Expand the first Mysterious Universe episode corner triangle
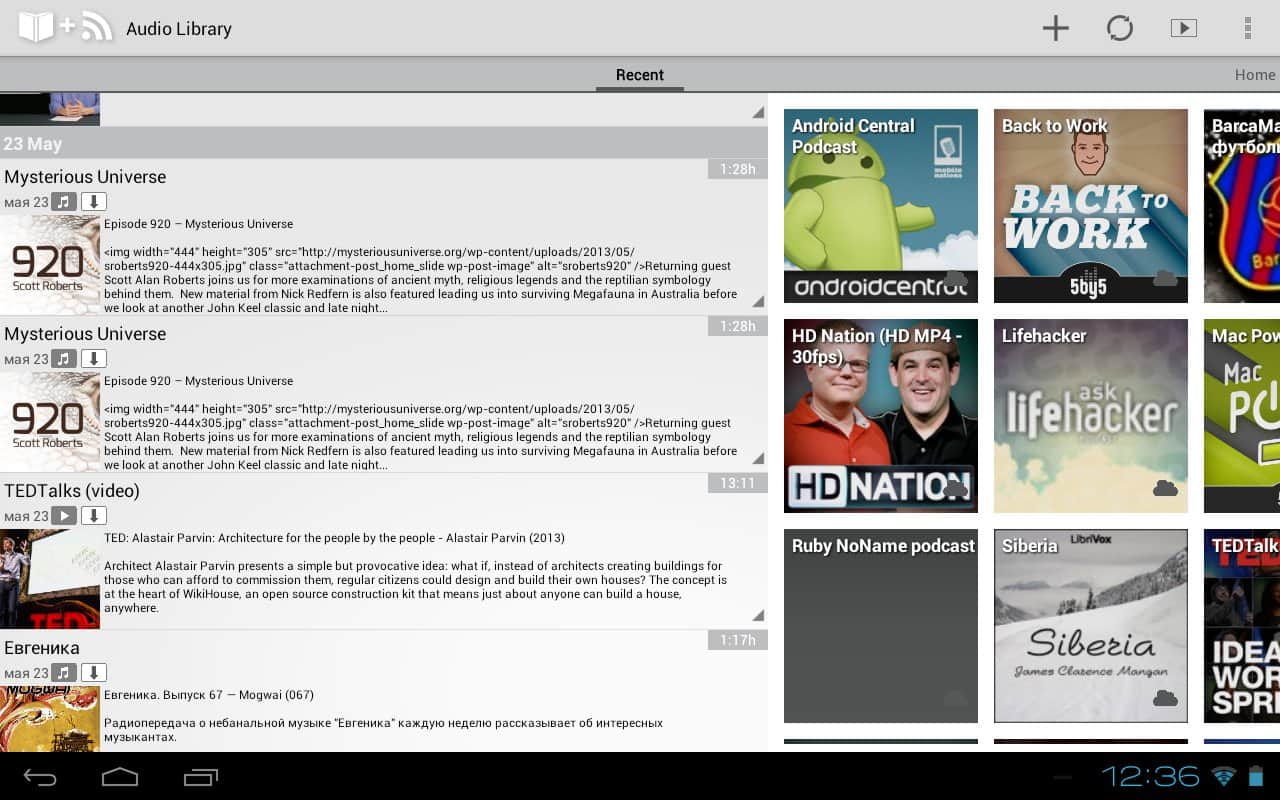Image resolution: width=1280 pixels, height=800 pixels. [757, 301]
